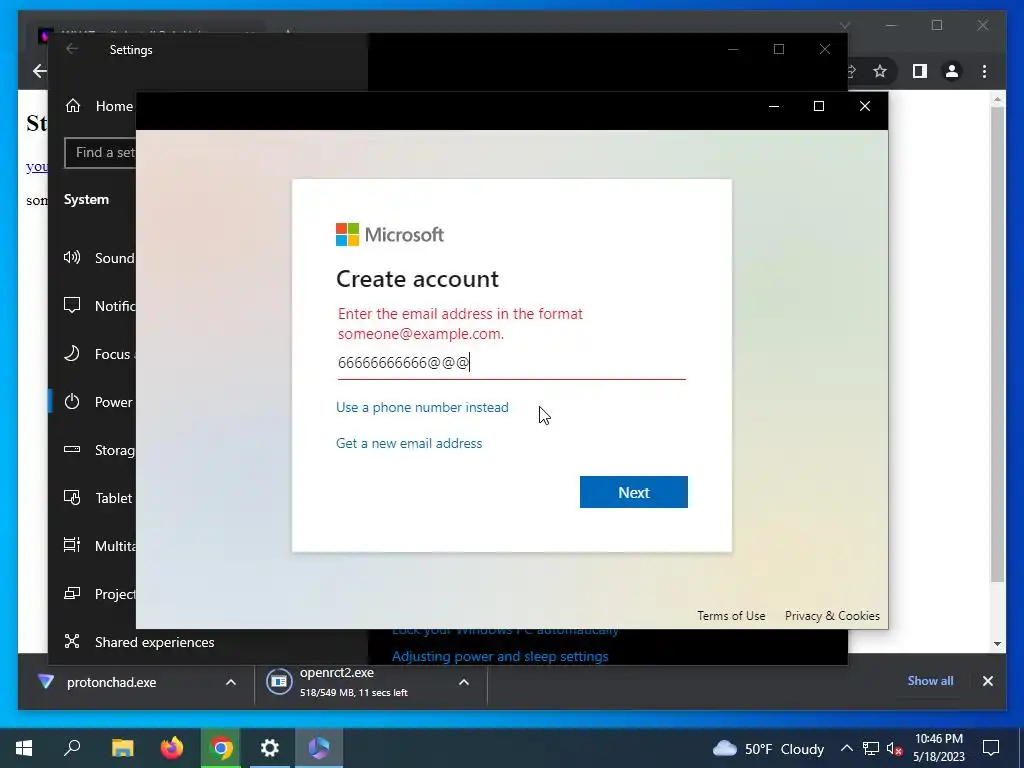Go to Settings Home
1024x768 pixels.
click(100, 106)
